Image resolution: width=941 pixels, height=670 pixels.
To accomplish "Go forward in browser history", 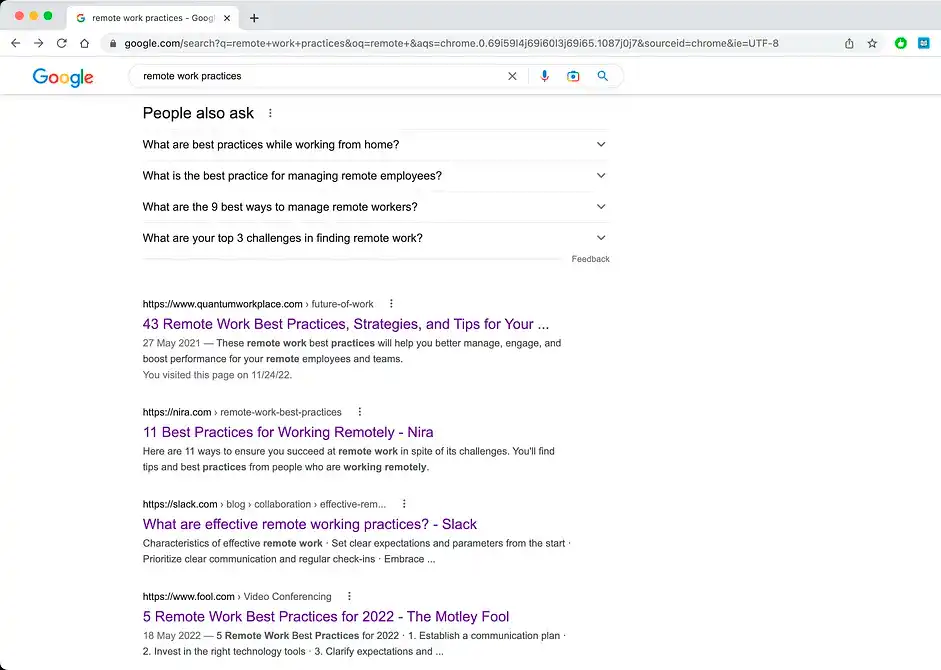I will (38, 43).
